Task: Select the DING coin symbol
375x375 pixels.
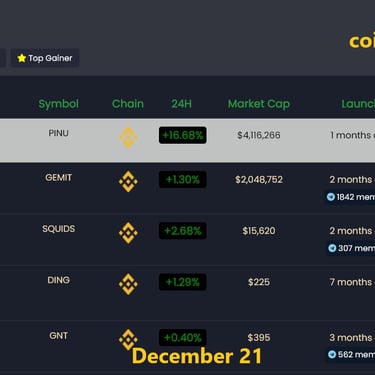Action: (x=59, y=280)
